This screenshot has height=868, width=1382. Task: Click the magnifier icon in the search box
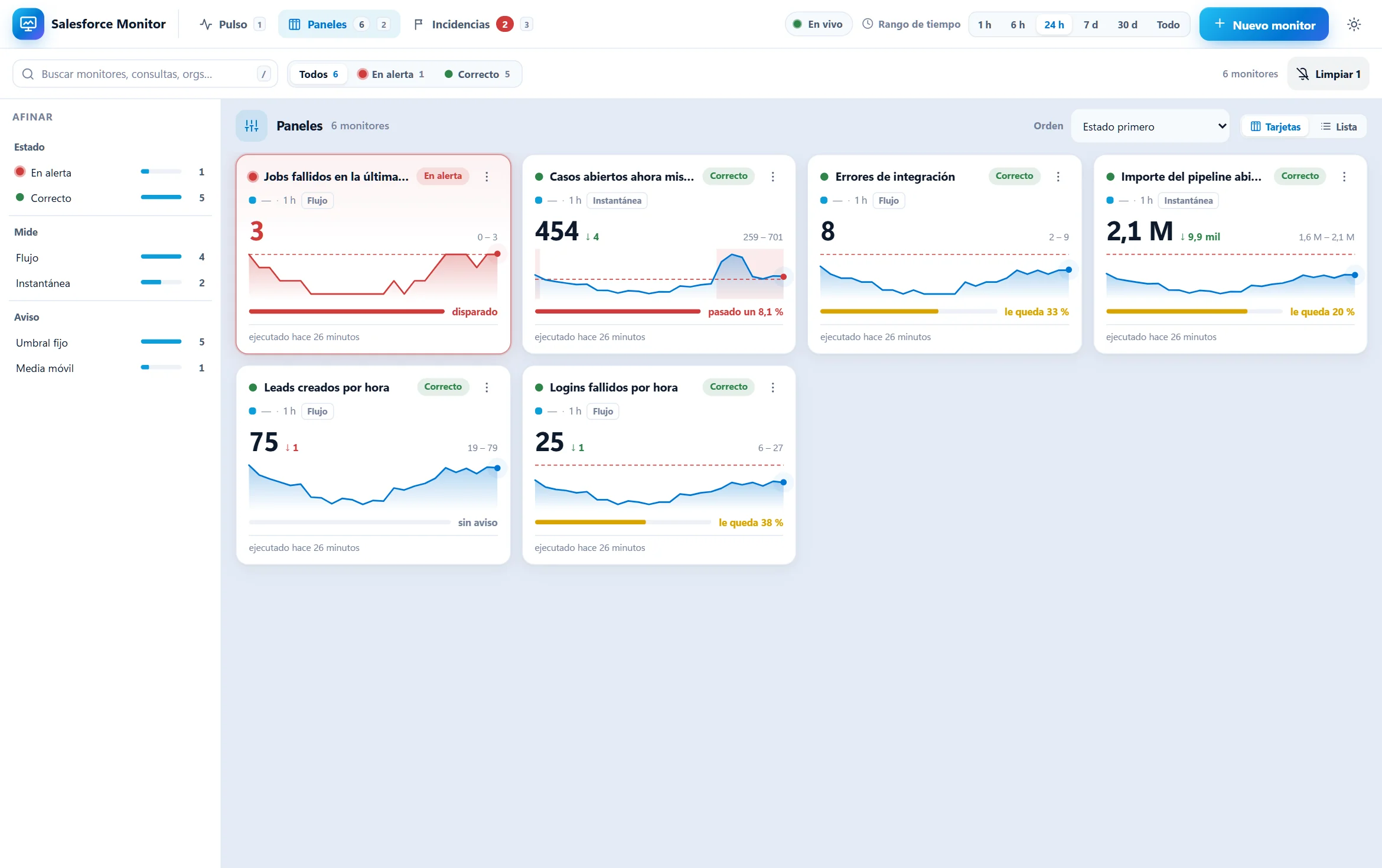click(28, 74)
